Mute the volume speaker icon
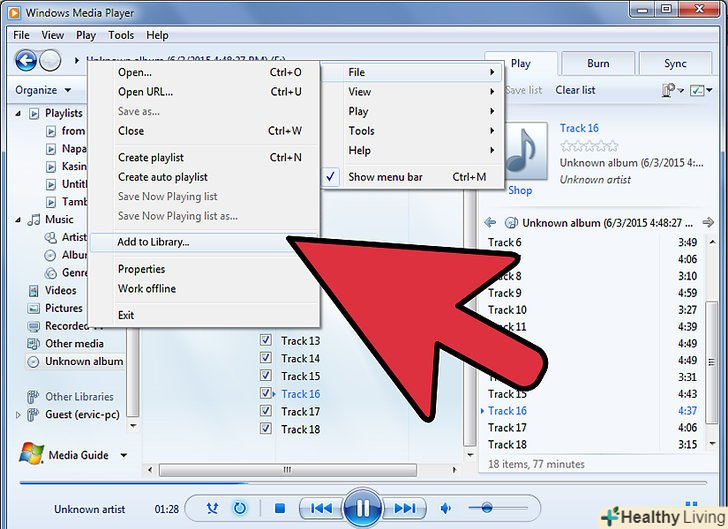 445,509
